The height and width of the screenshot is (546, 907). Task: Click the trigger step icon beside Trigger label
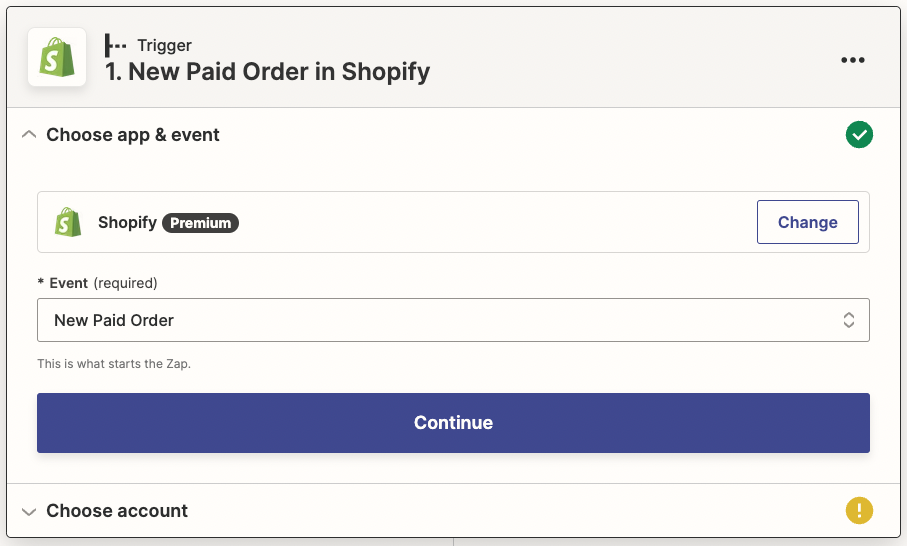tap(115, 45)
